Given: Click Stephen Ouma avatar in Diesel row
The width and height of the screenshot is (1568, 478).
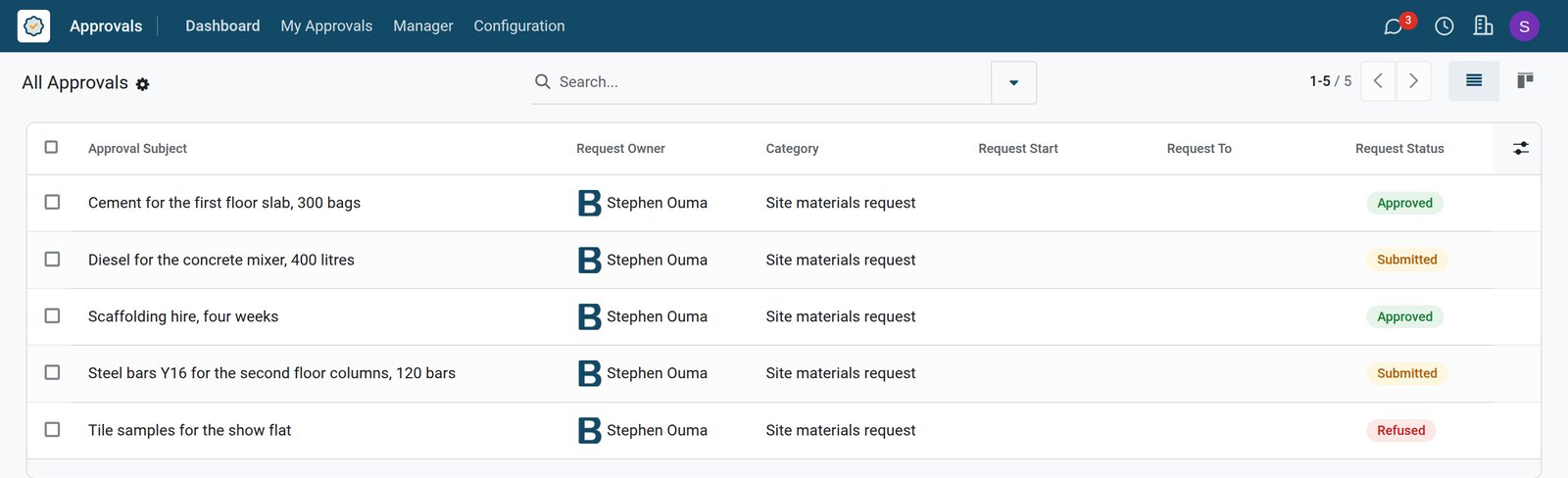Looking at the screenshot, I should click(x=589, y=260).
